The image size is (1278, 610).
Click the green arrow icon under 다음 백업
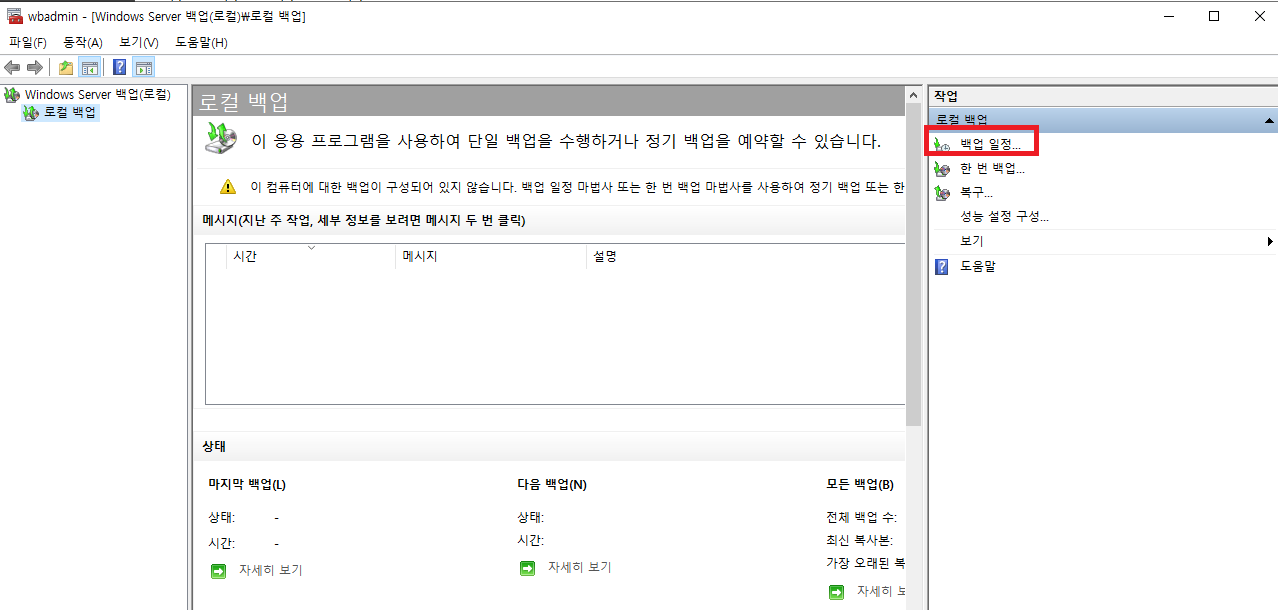[x=527, y=568]
